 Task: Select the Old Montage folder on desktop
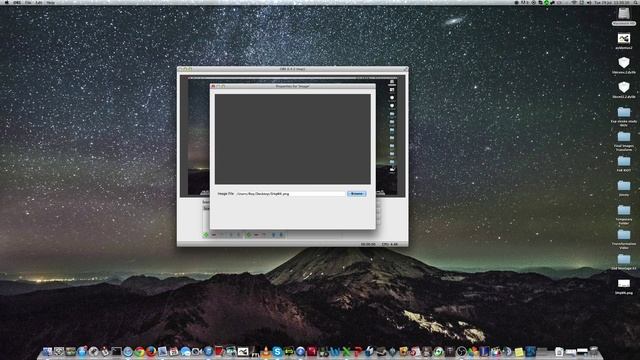[x=624, y=259]
